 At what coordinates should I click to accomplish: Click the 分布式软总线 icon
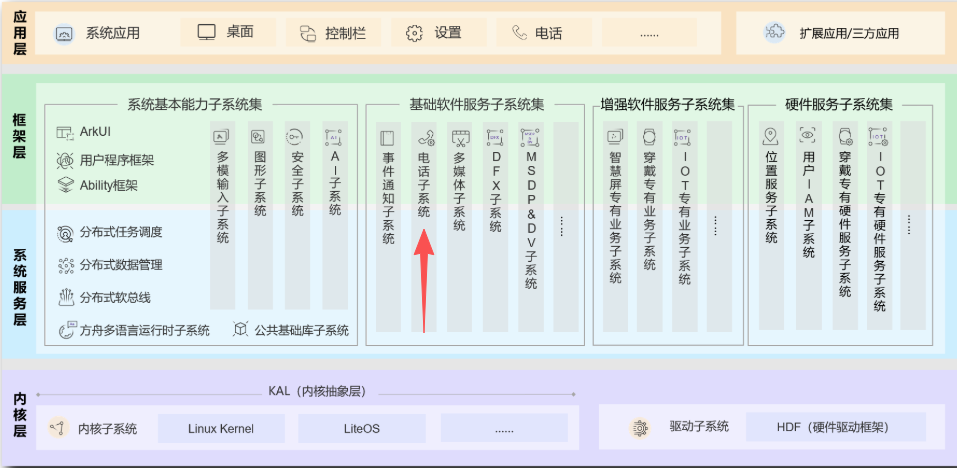pyautogui.click(x=65, y=297)
